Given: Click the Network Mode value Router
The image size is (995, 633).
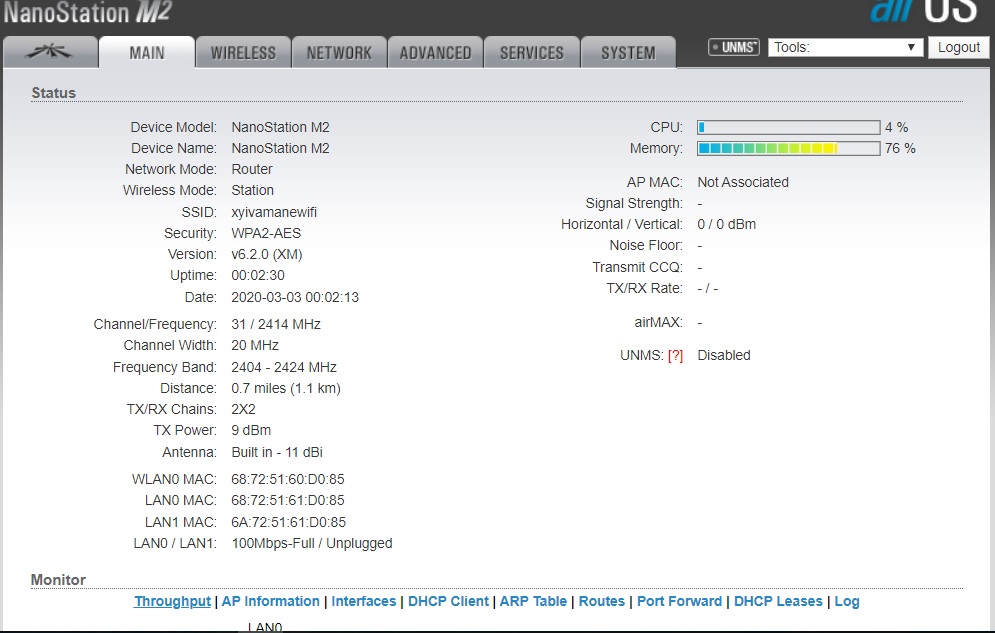Looking at the screenshot, I should click(x=251, y=169).
